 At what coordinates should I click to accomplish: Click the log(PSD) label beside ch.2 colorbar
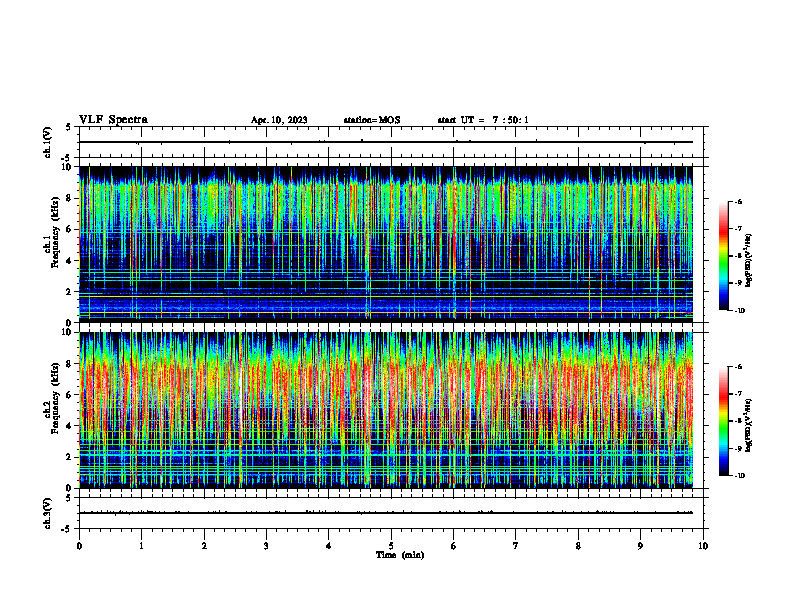click(x=749, y=426)
